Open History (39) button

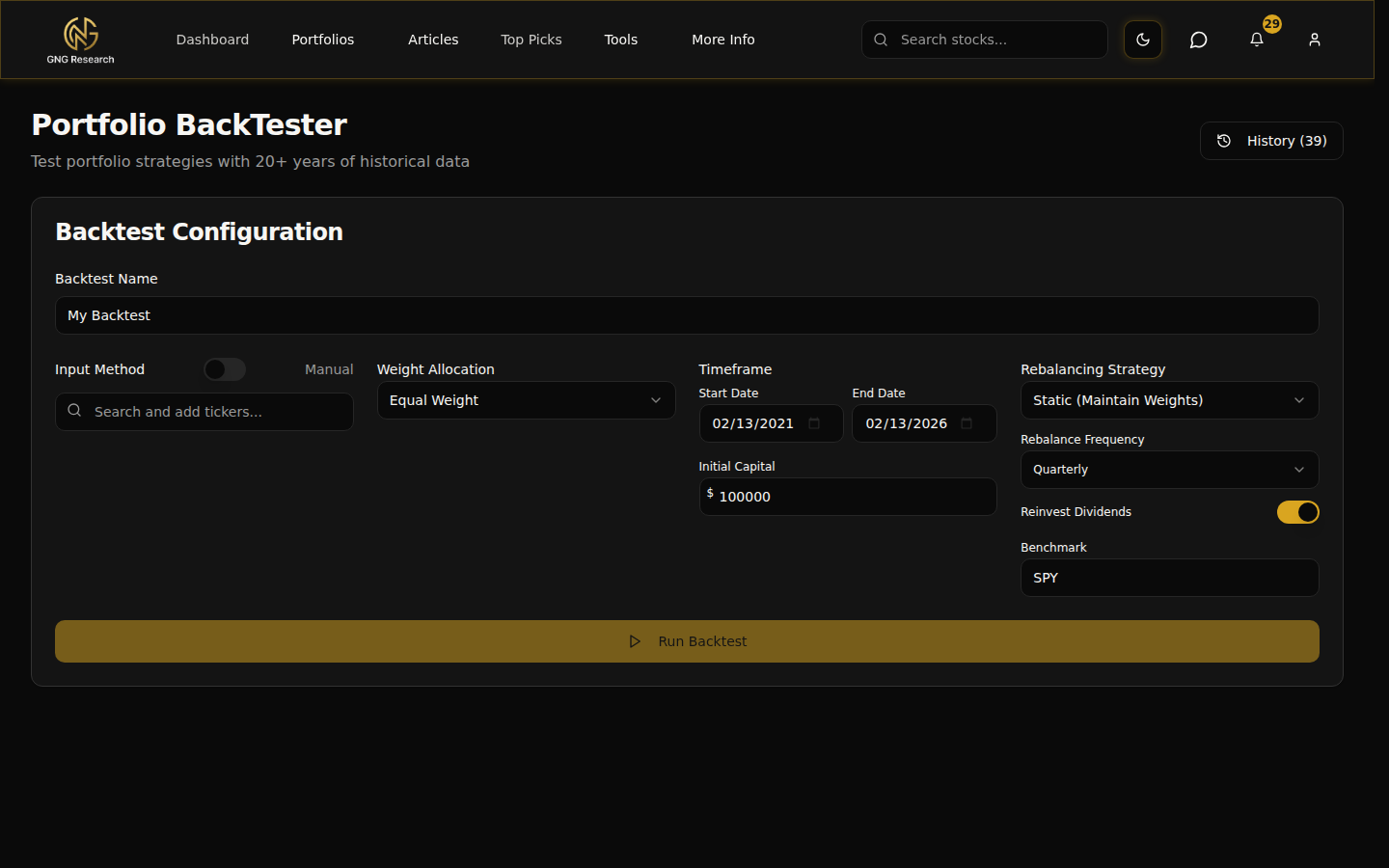(x=1271, y=141)
